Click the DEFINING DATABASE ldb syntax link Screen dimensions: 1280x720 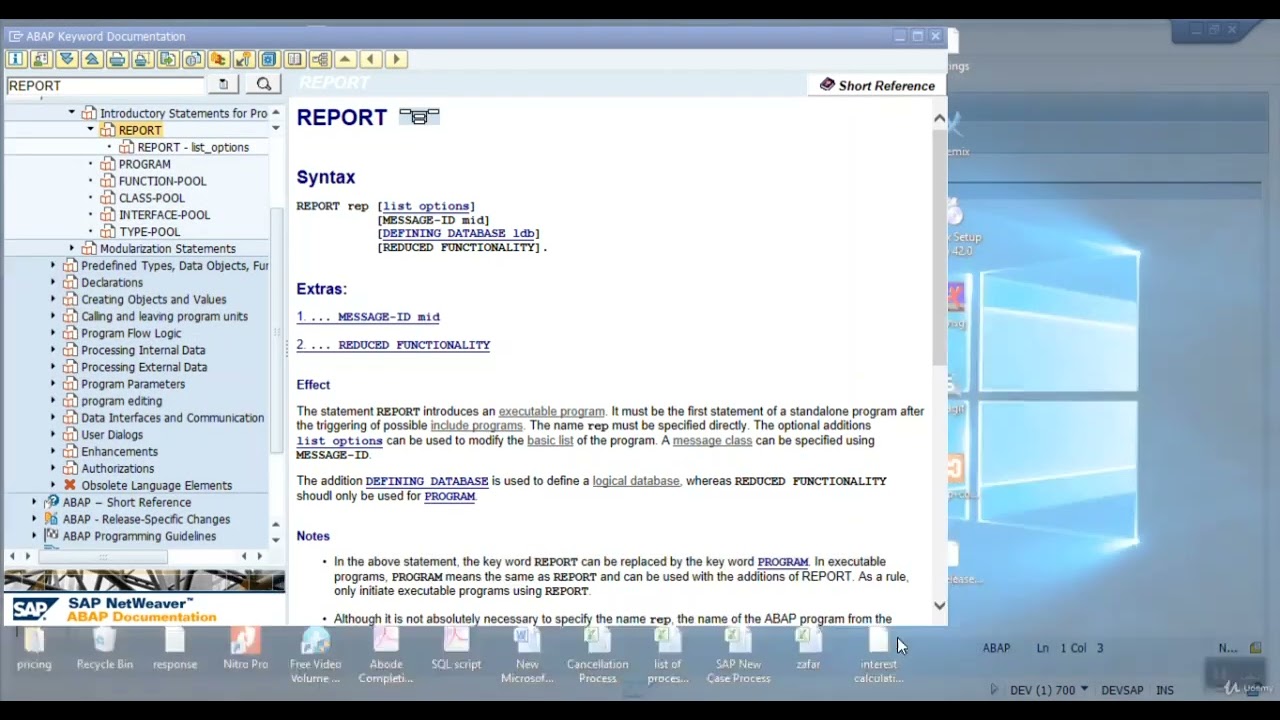pos(458,233)
